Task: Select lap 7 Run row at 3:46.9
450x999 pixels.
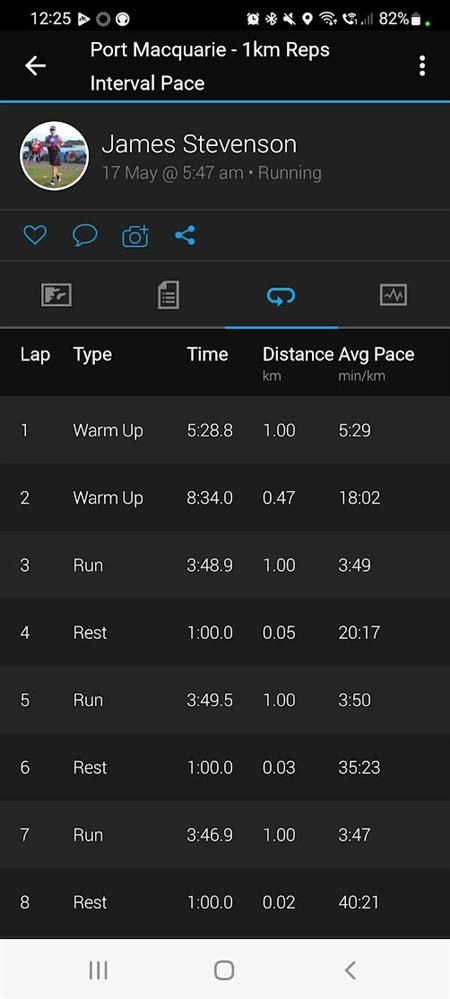Action: [225, 835]
